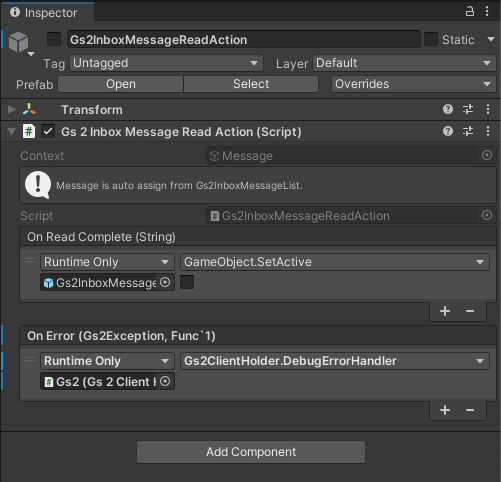Click the Add Component button
This screenshot has height=482, width=501.
click(251, 452)
